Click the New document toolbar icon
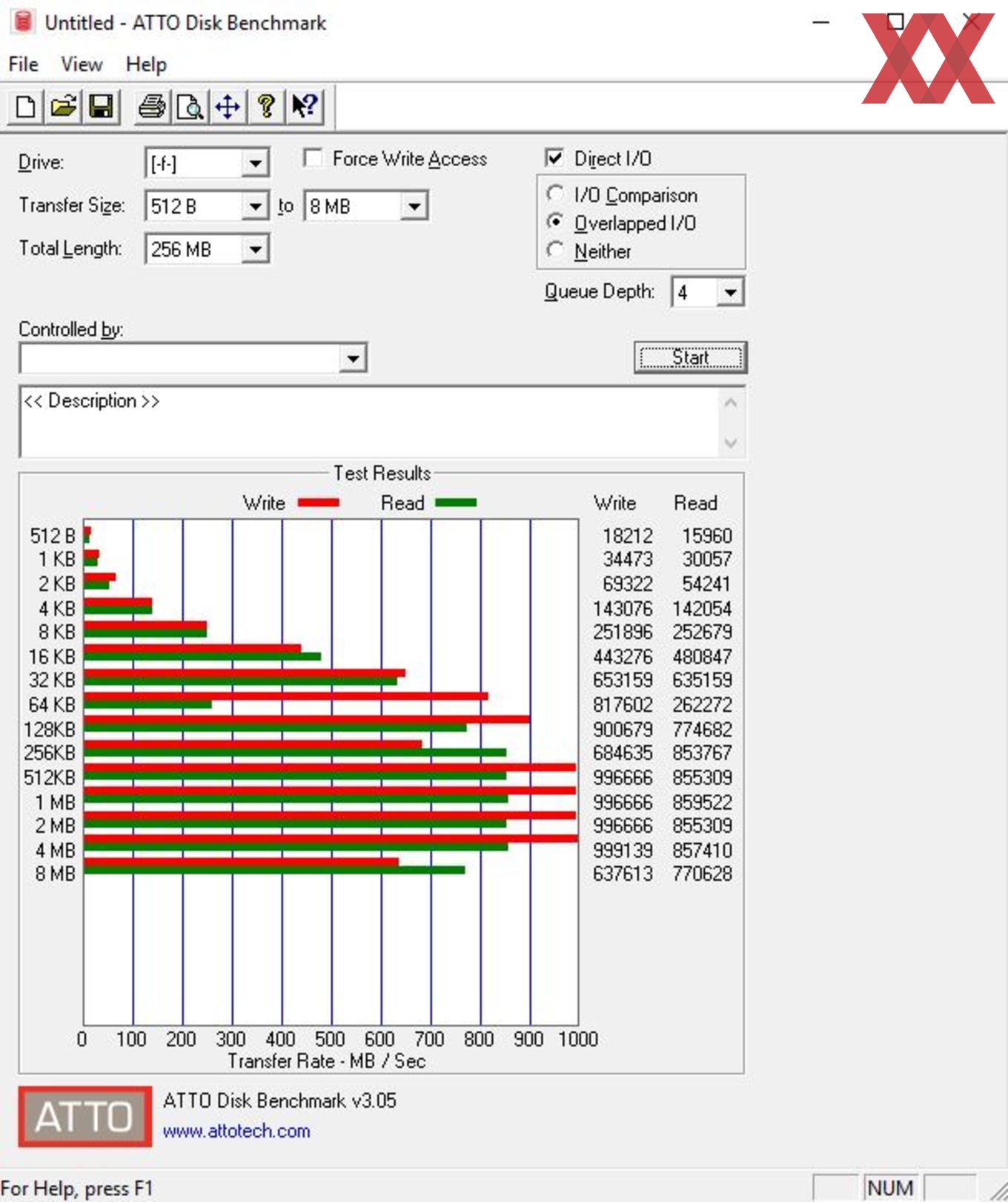The width and height of the screenshot is (1008, 1202). click(25, 107)
